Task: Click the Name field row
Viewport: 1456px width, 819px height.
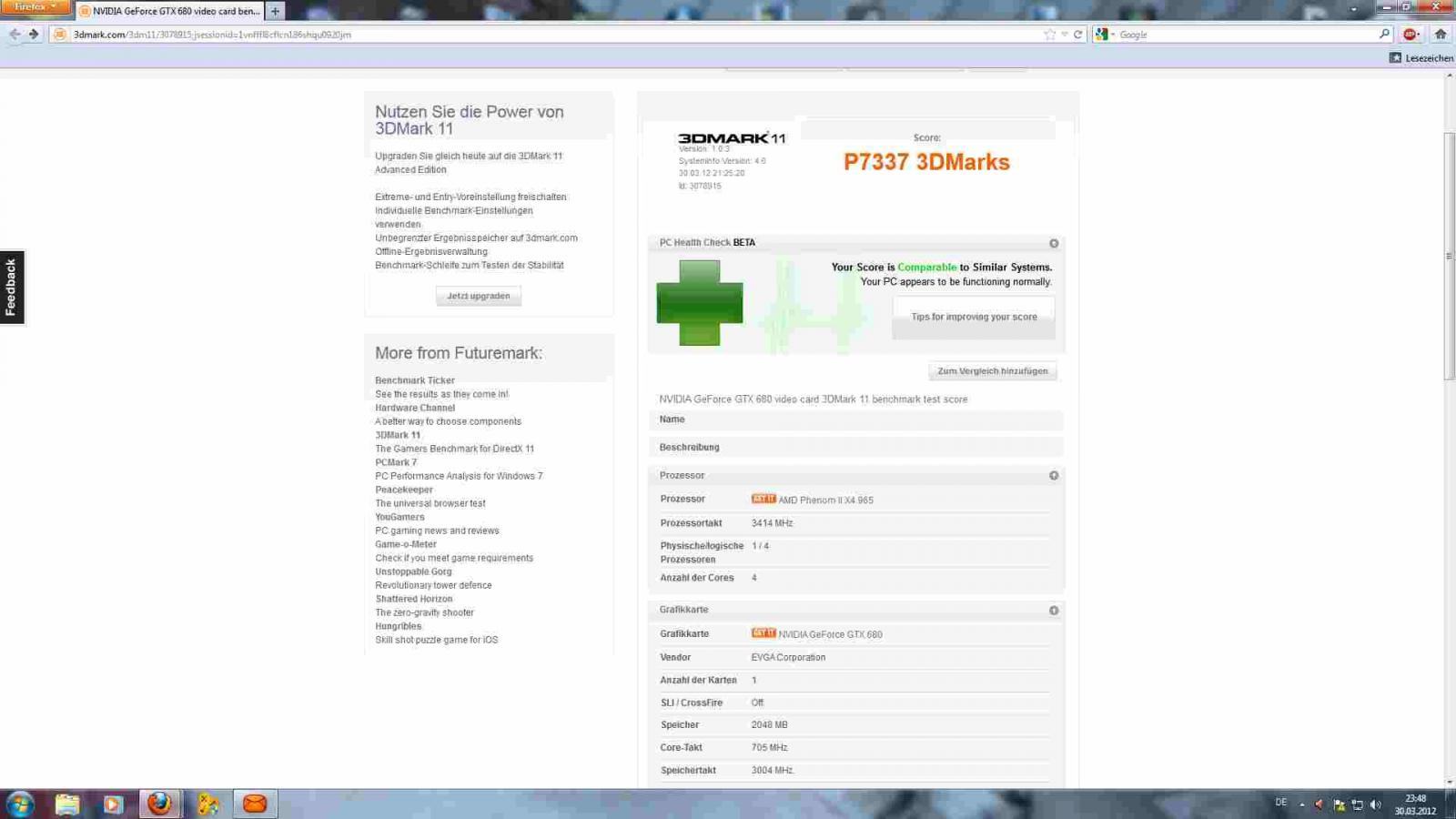Action: 855,420
